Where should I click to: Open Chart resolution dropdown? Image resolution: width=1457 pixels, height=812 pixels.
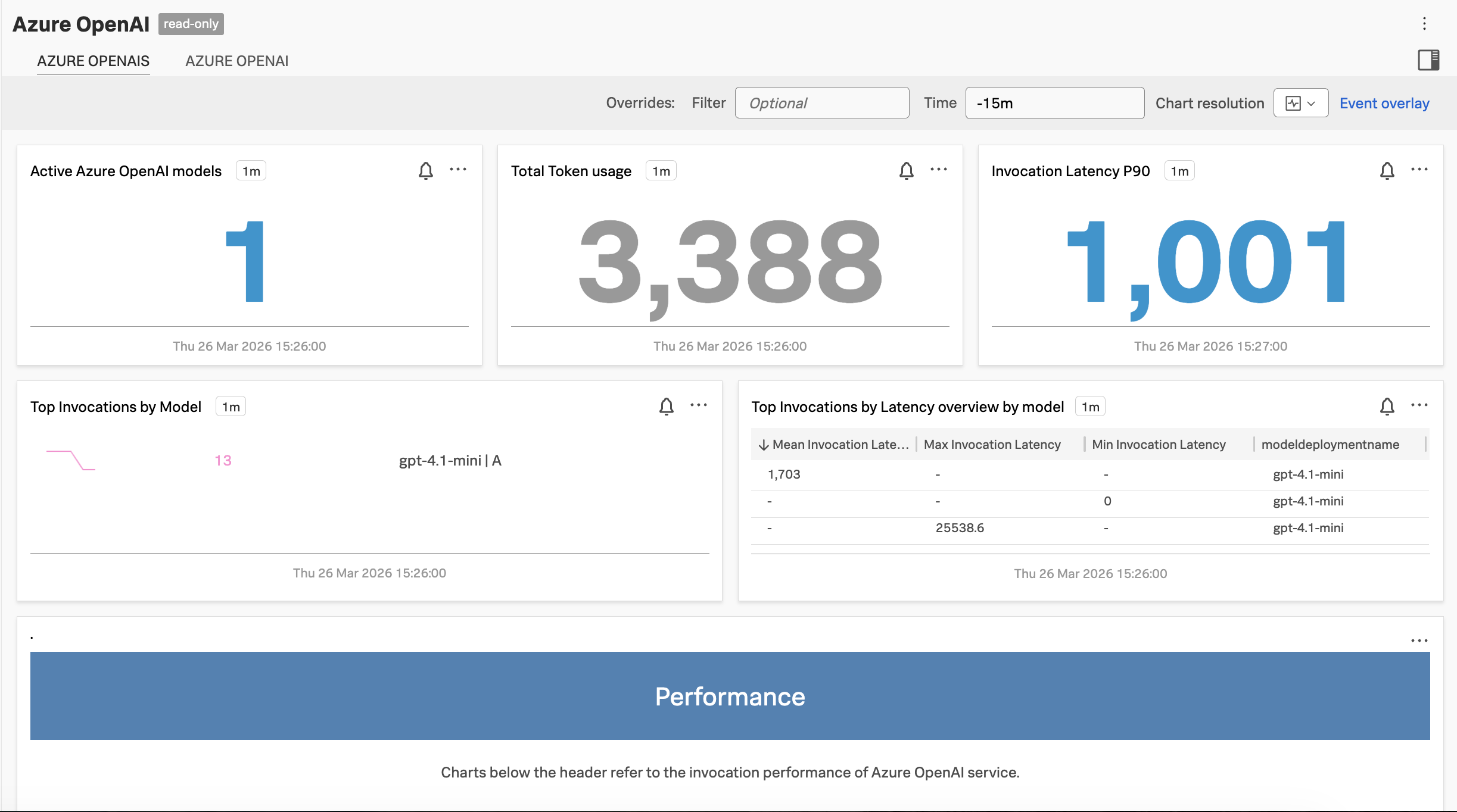[x=1300, y=103]
